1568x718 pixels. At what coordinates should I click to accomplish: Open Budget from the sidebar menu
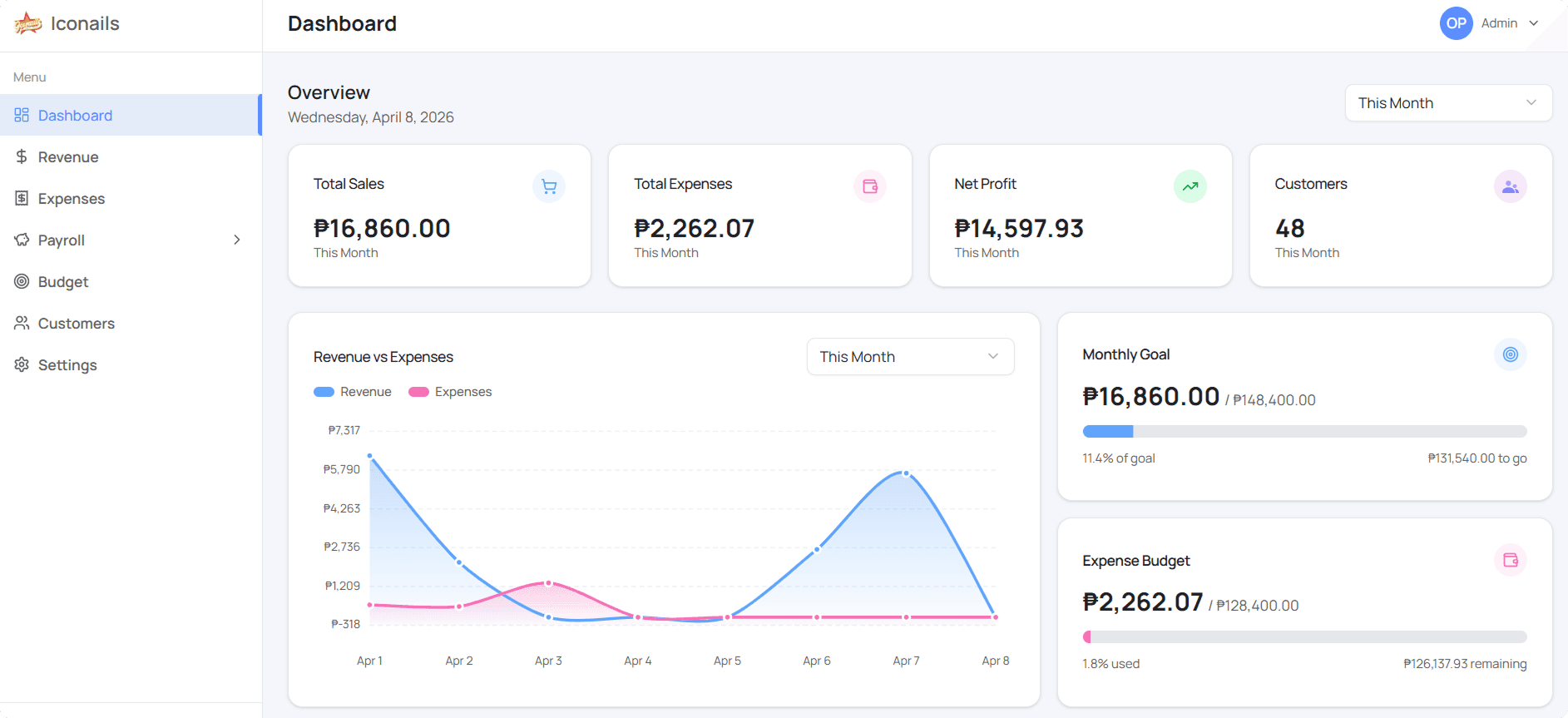[63, 282]
